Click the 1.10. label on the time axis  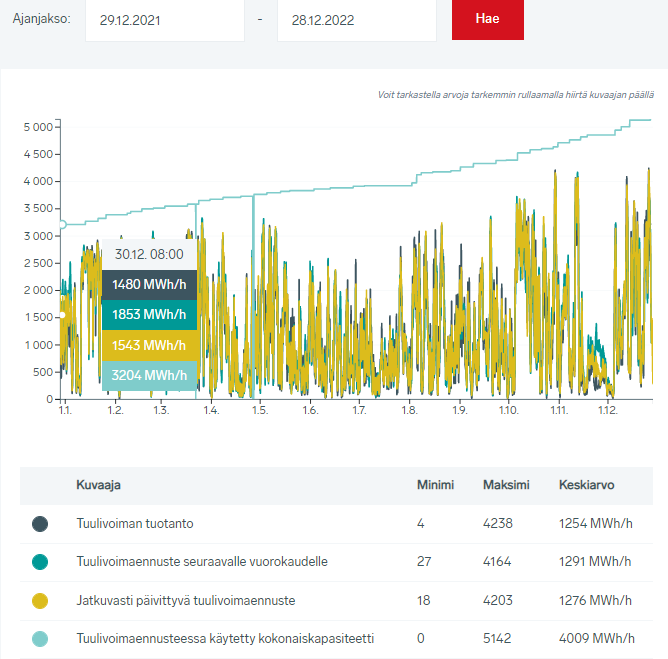(508, 411)
